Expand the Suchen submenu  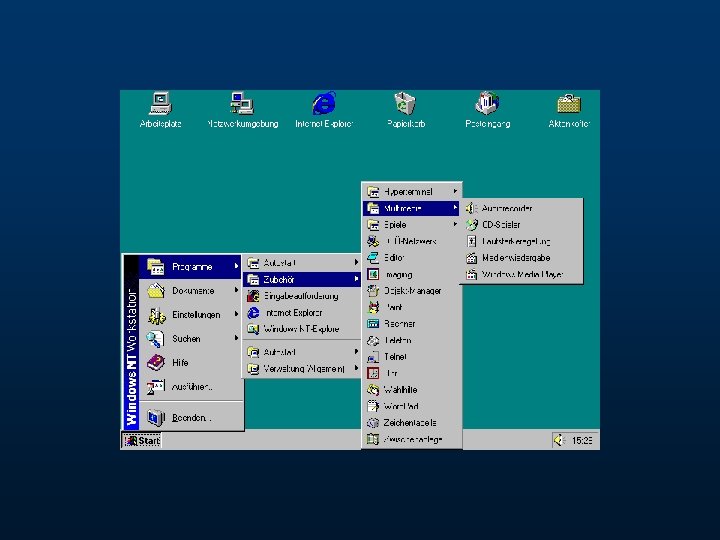tap(190, 338)
